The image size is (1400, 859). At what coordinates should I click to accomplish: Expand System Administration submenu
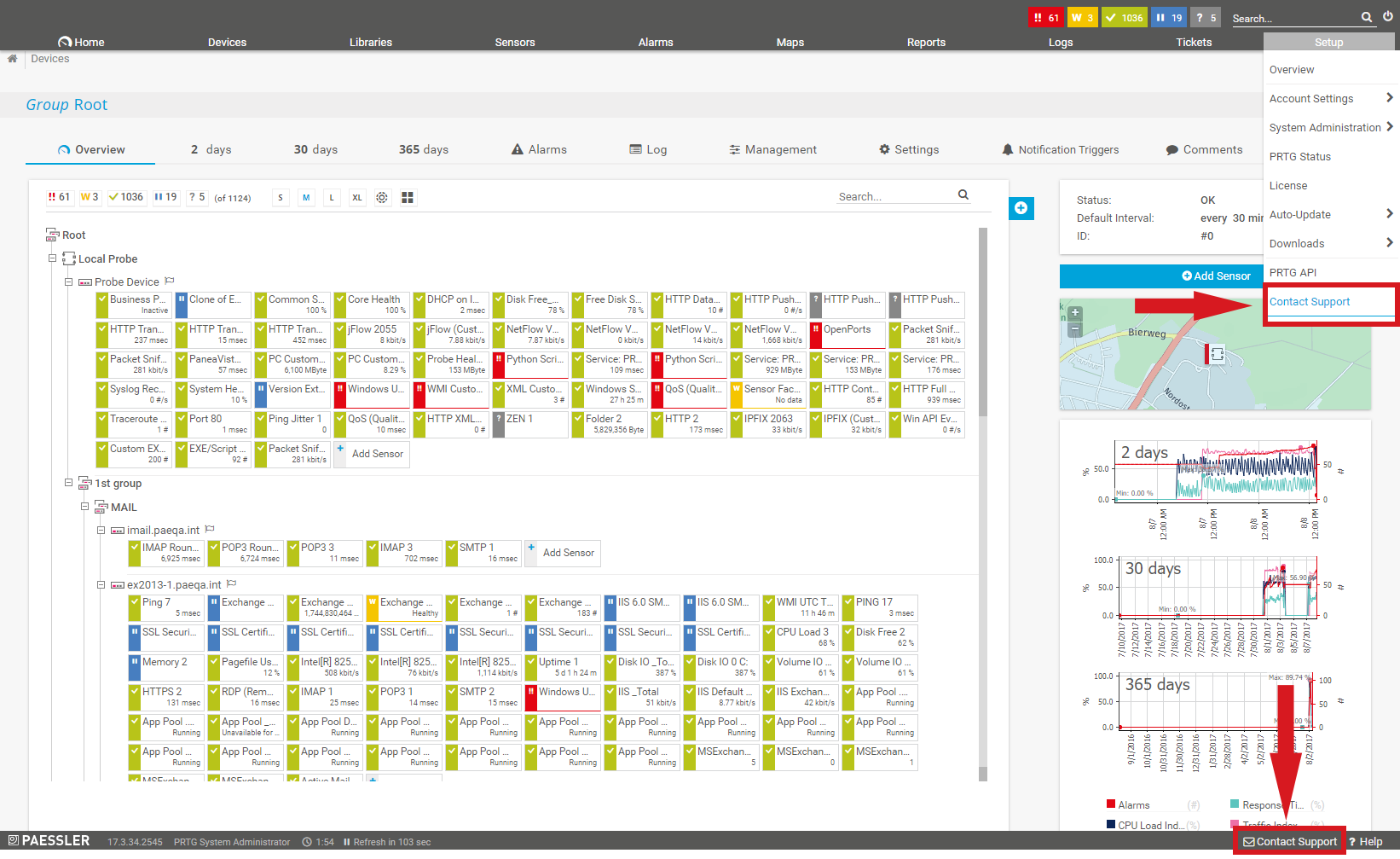click(x=1389, y=127)
